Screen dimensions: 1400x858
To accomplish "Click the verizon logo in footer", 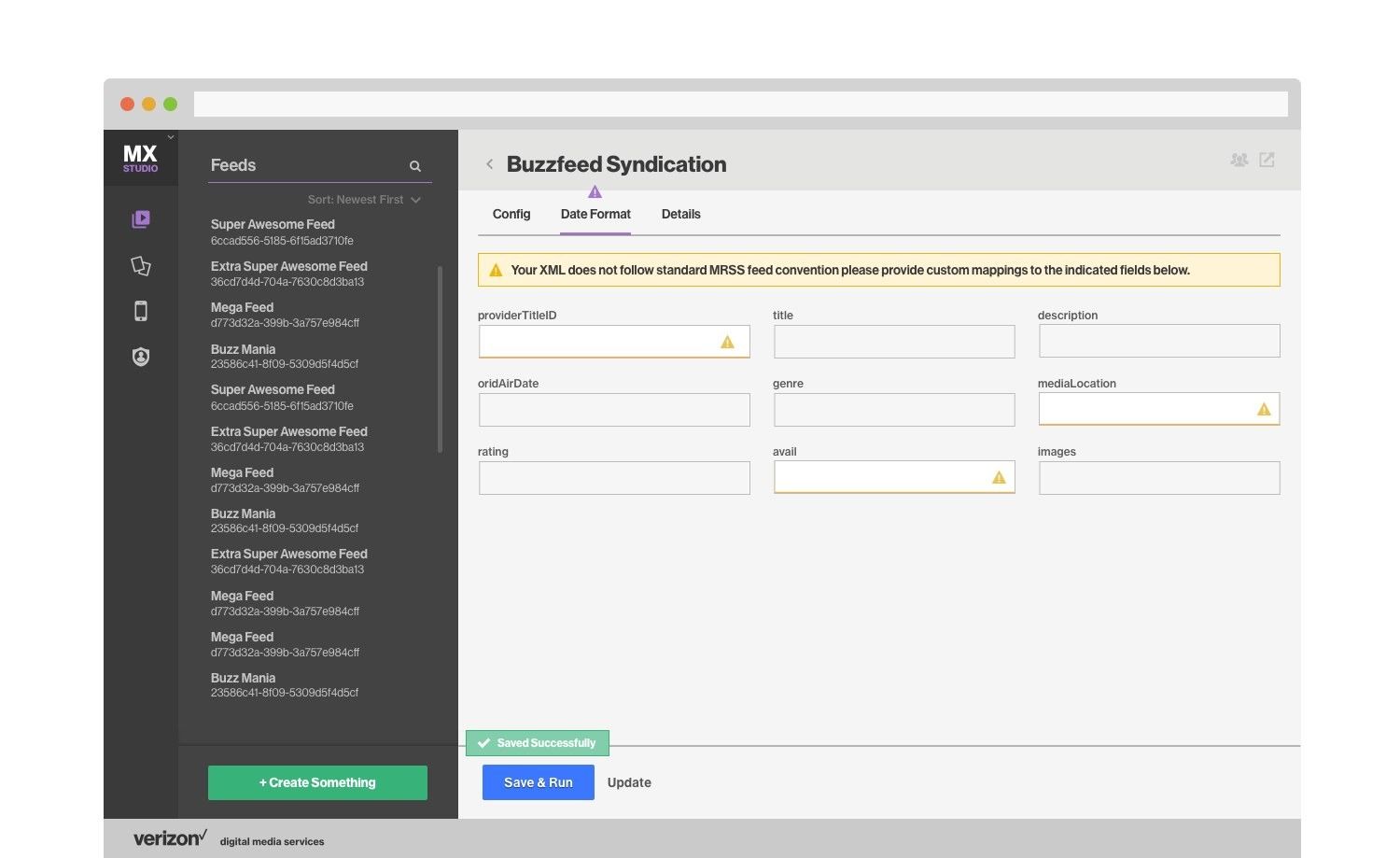I will [x=170, y=837].
